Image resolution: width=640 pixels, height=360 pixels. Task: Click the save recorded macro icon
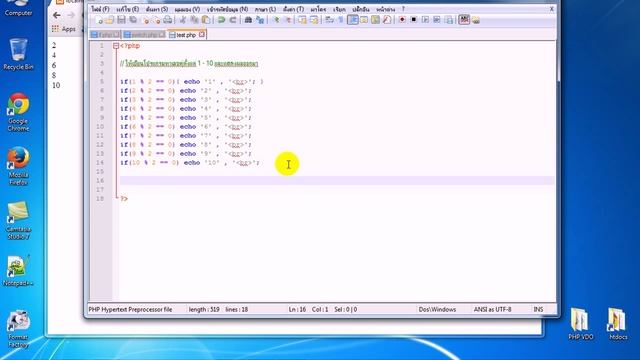coord(449,20)
